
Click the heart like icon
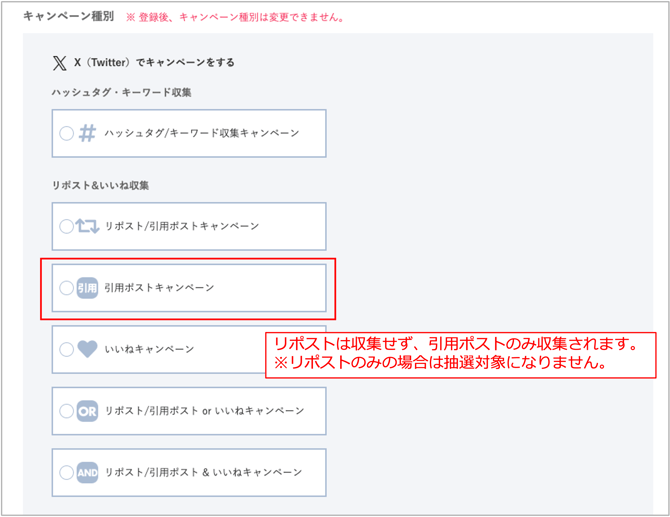[87, 350]
